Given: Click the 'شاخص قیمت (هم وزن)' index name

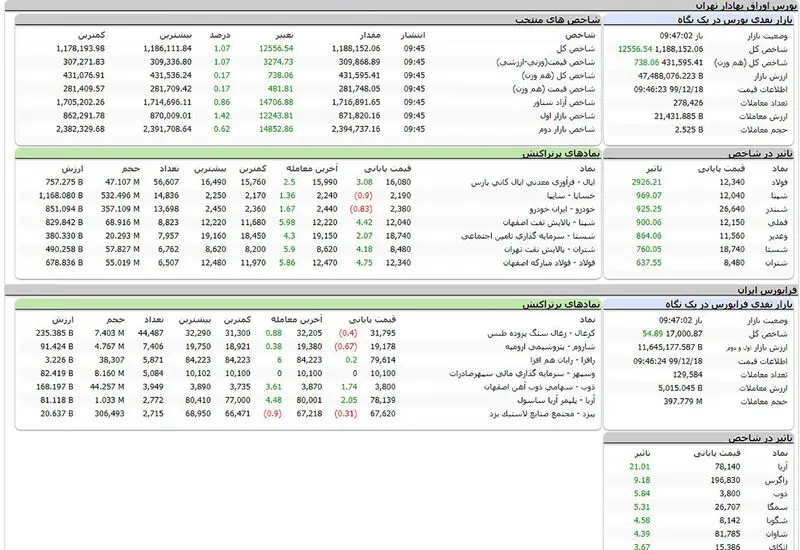Looking at the screenshot, I should tap(554, 89).
